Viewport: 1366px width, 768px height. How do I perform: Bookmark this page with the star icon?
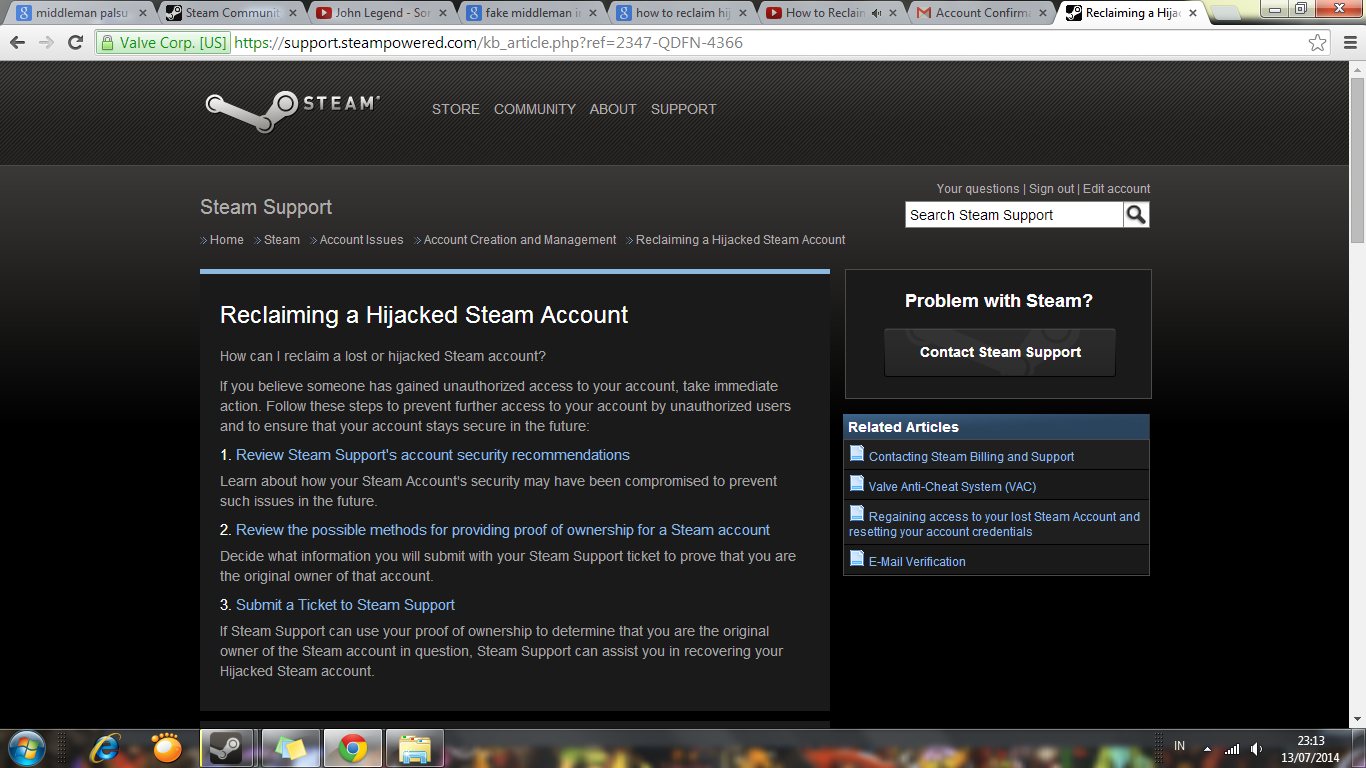(1318, 43)
